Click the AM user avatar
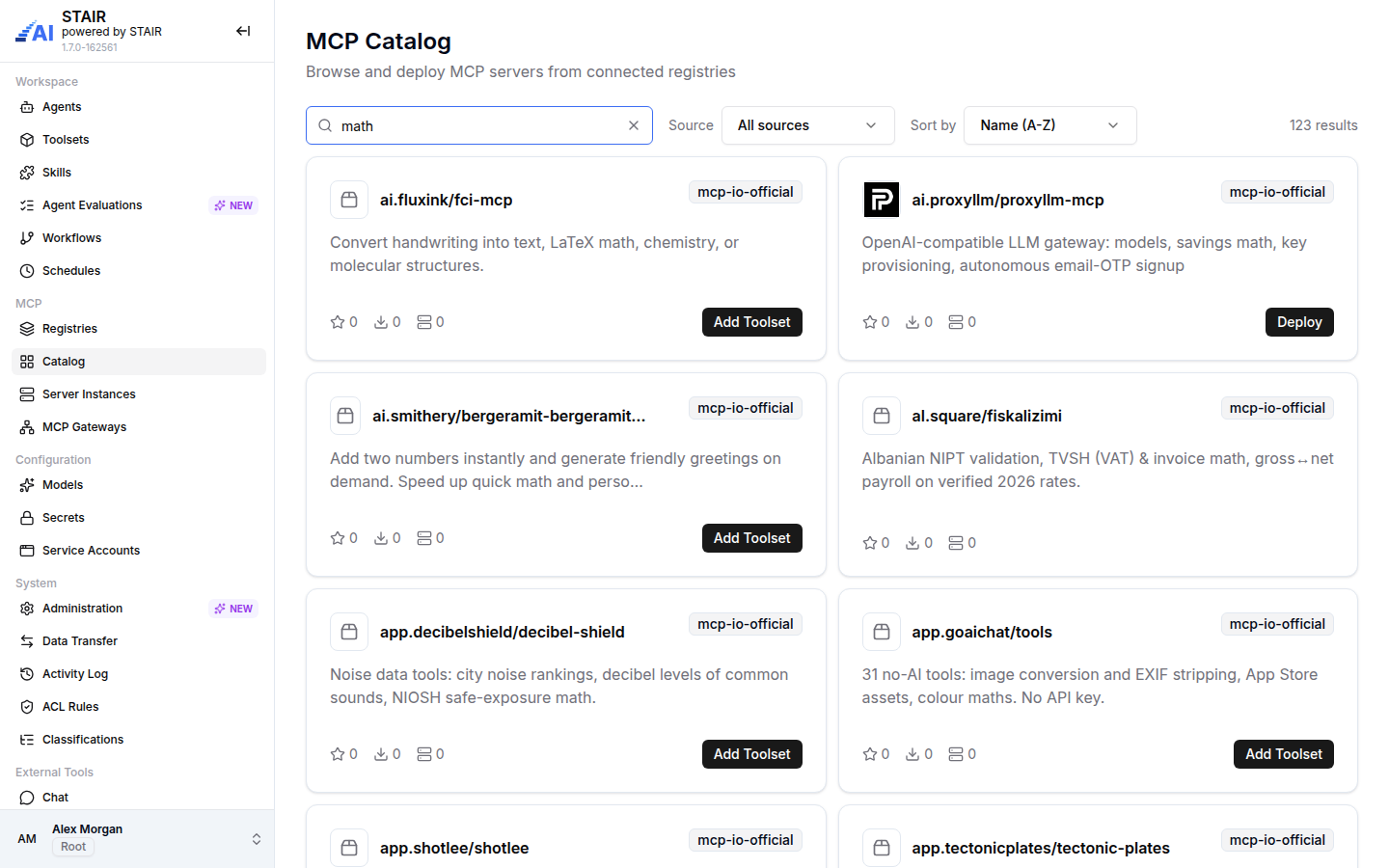This screenshot has height=868, width=1389. [x=27, y=839]
